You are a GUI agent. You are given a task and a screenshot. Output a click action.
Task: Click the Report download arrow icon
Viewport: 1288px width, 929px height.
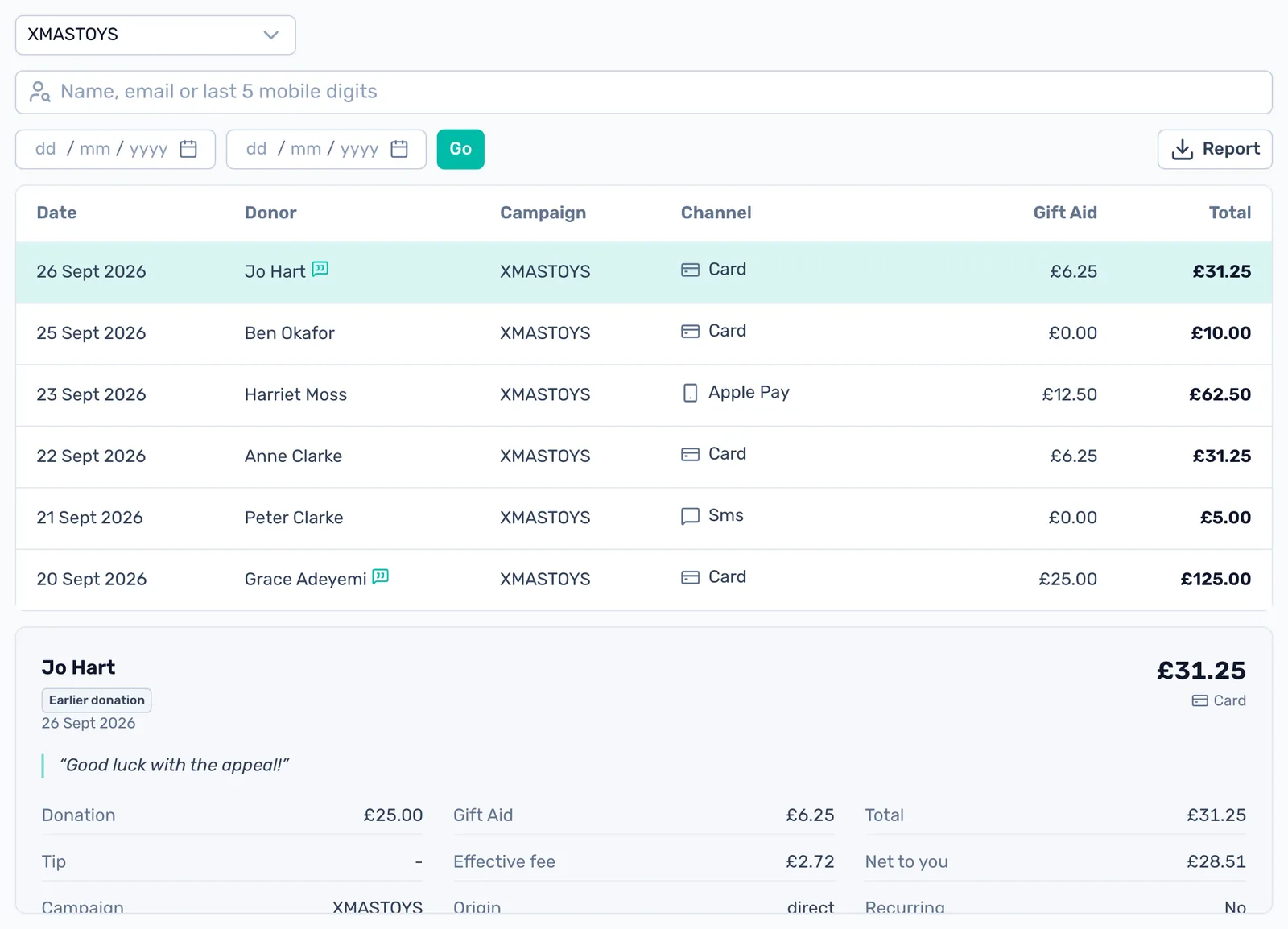pos(1182,149)
